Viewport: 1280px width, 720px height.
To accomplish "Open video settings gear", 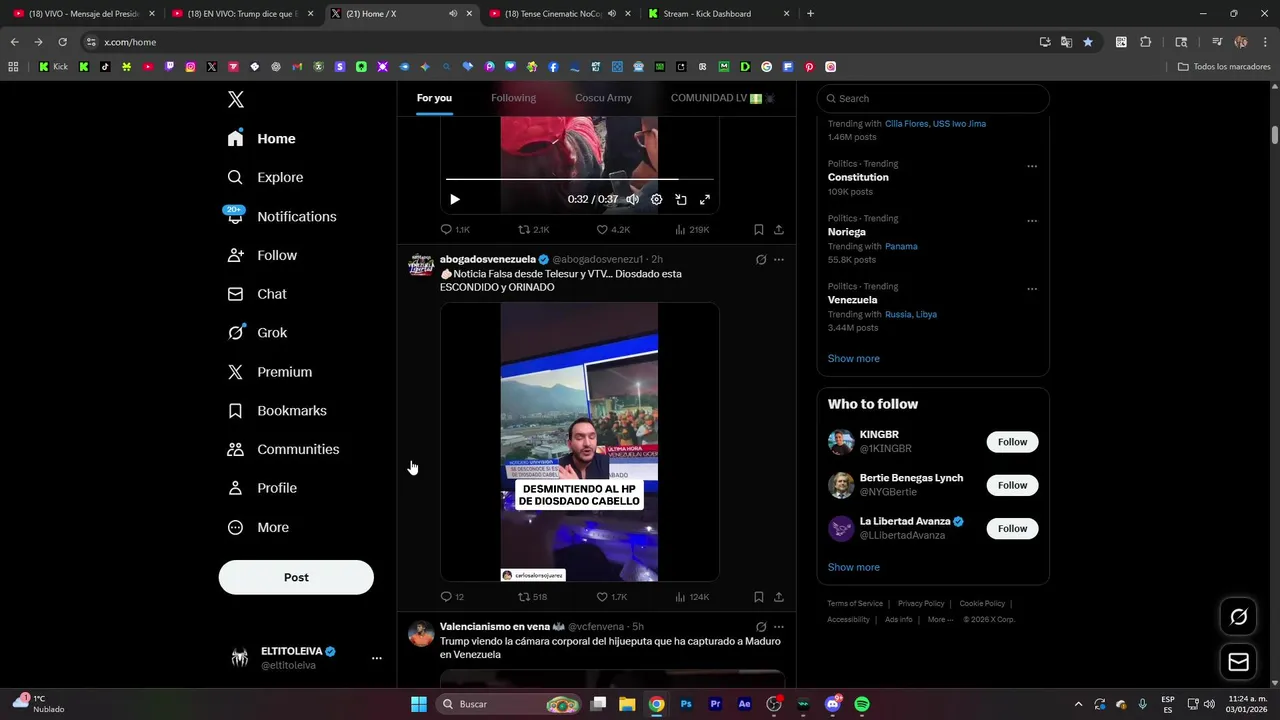I will 657,199.
